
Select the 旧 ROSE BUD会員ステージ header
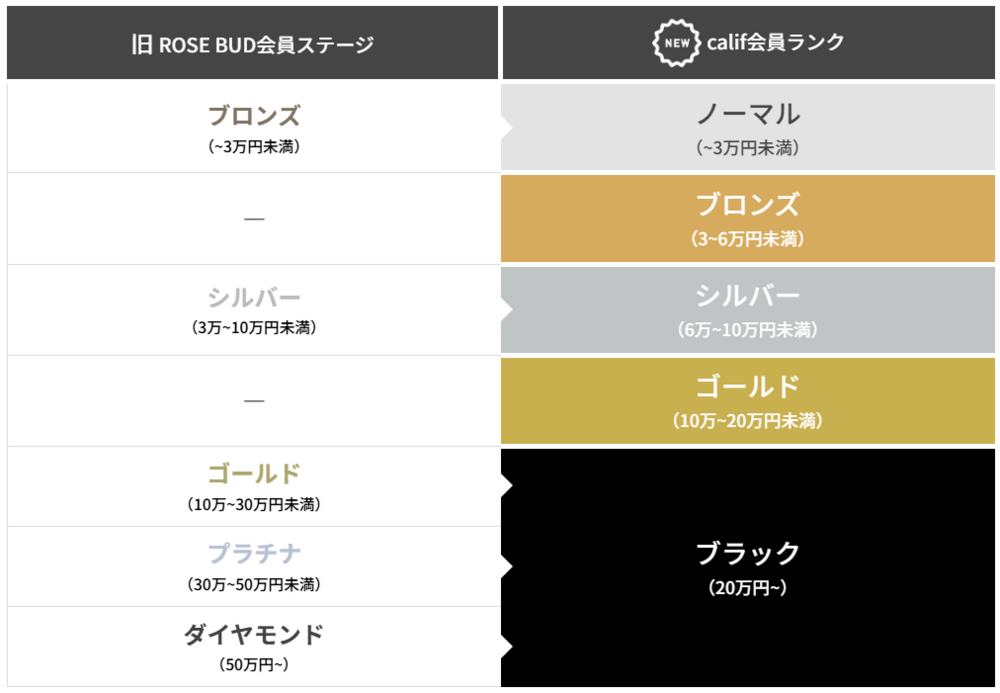[252, 44]
